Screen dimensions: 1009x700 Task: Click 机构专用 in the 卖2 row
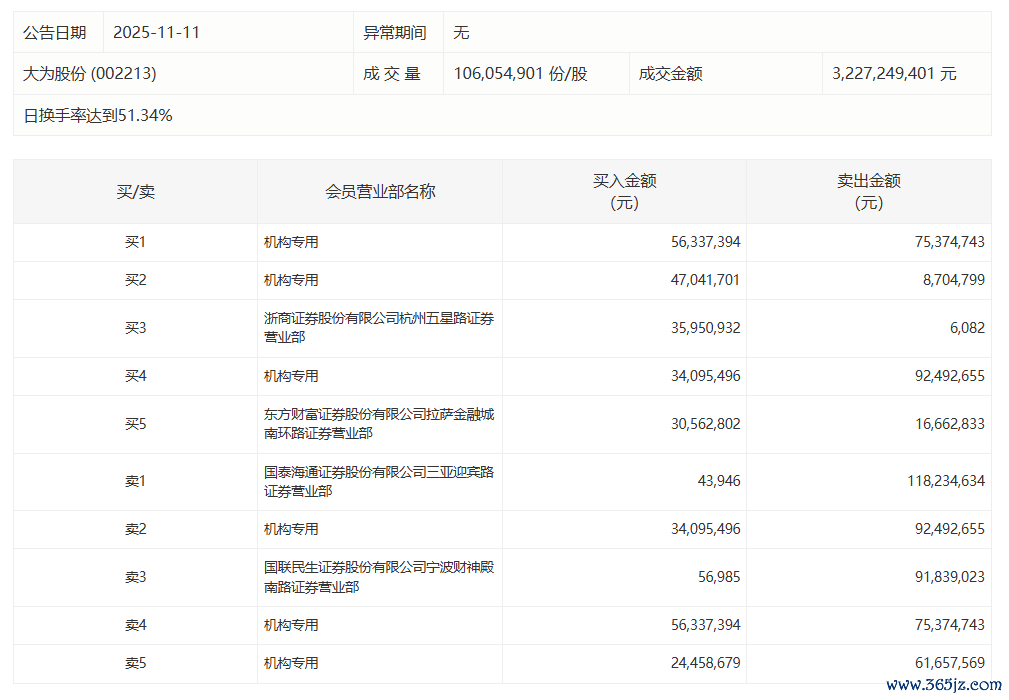pyautogui.click(x=292, y=530)
